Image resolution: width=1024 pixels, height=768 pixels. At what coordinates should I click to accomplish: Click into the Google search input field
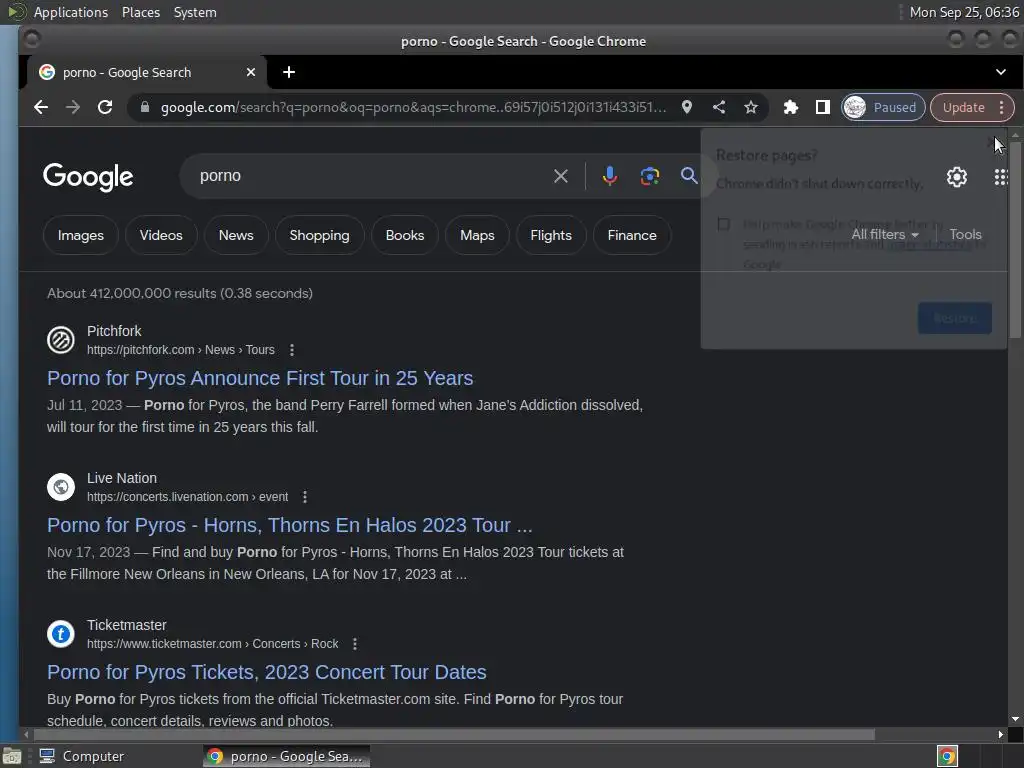372,176
